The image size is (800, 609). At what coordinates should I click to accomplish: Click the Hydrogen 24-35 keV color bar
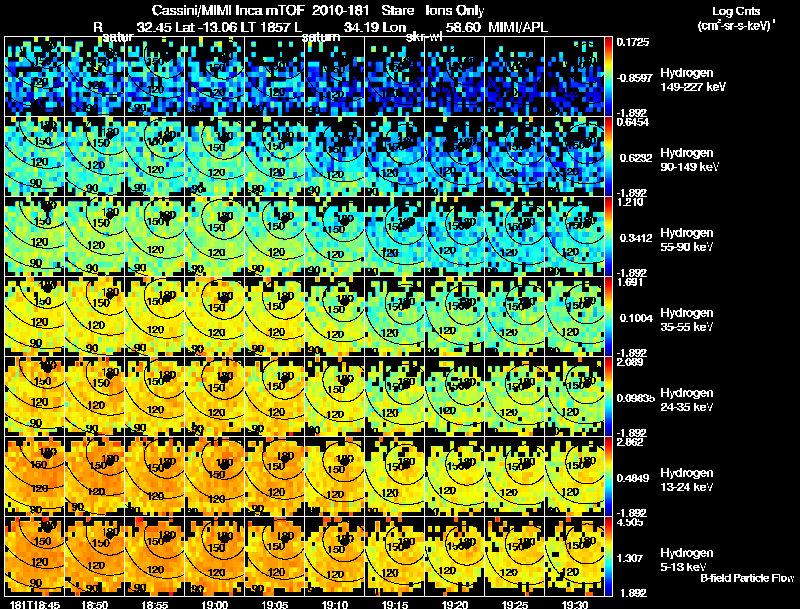coord(608,397)
